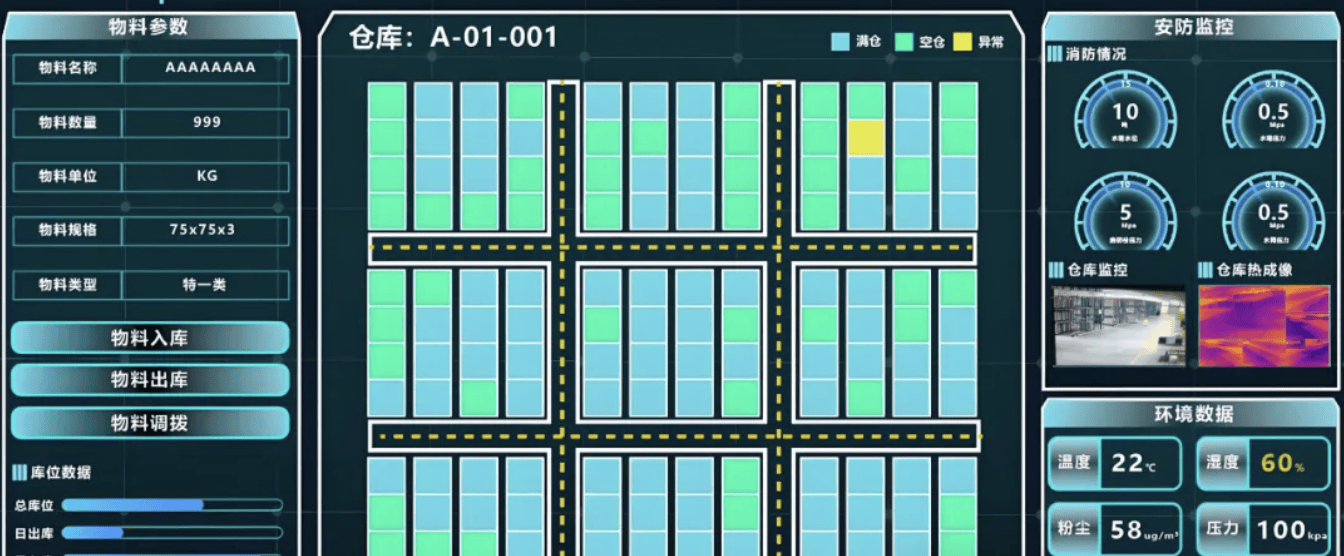Select the 物料调拨 button

tap(150, 423)
